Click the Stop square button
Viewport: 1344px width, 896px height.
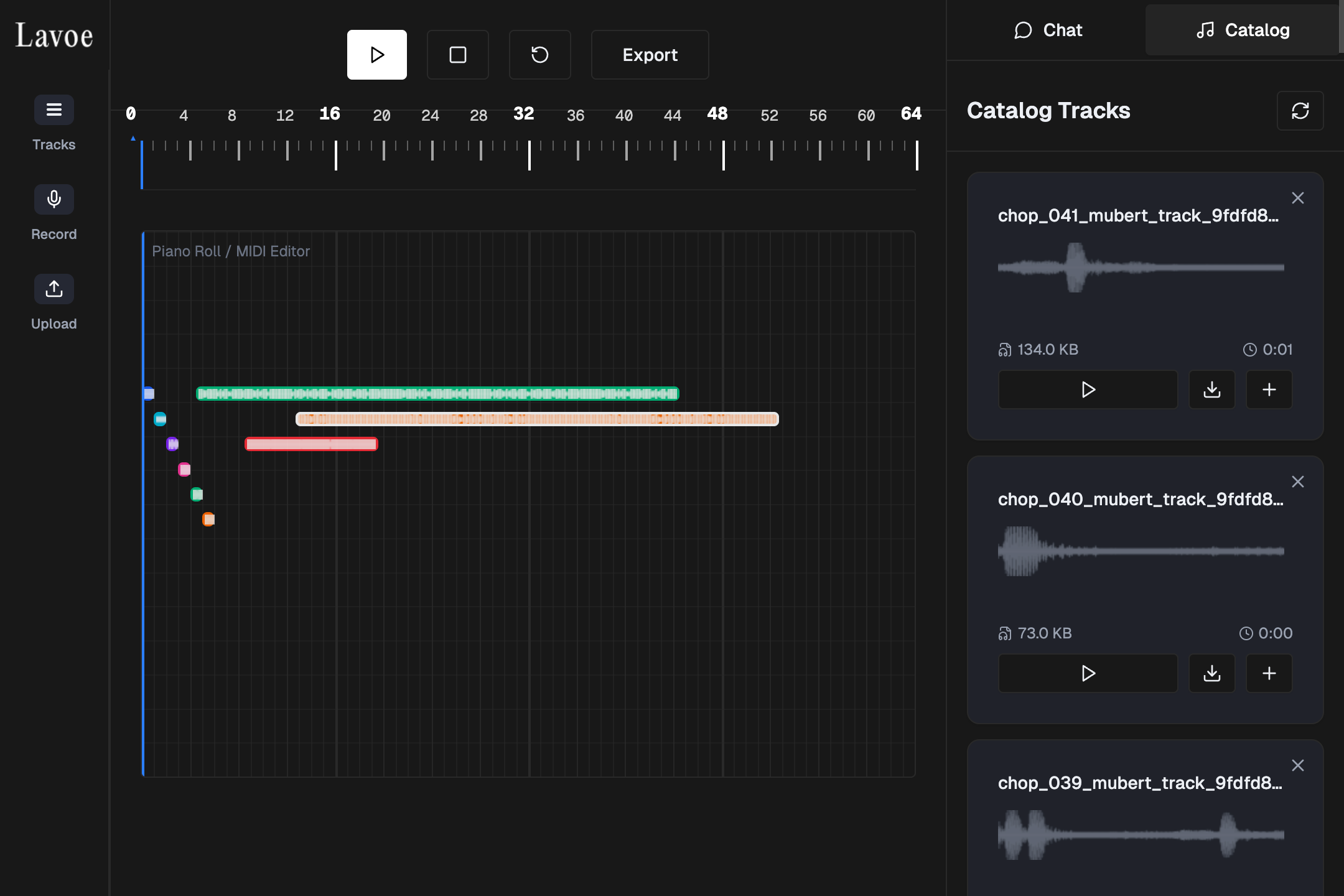[x=457, y=55]
